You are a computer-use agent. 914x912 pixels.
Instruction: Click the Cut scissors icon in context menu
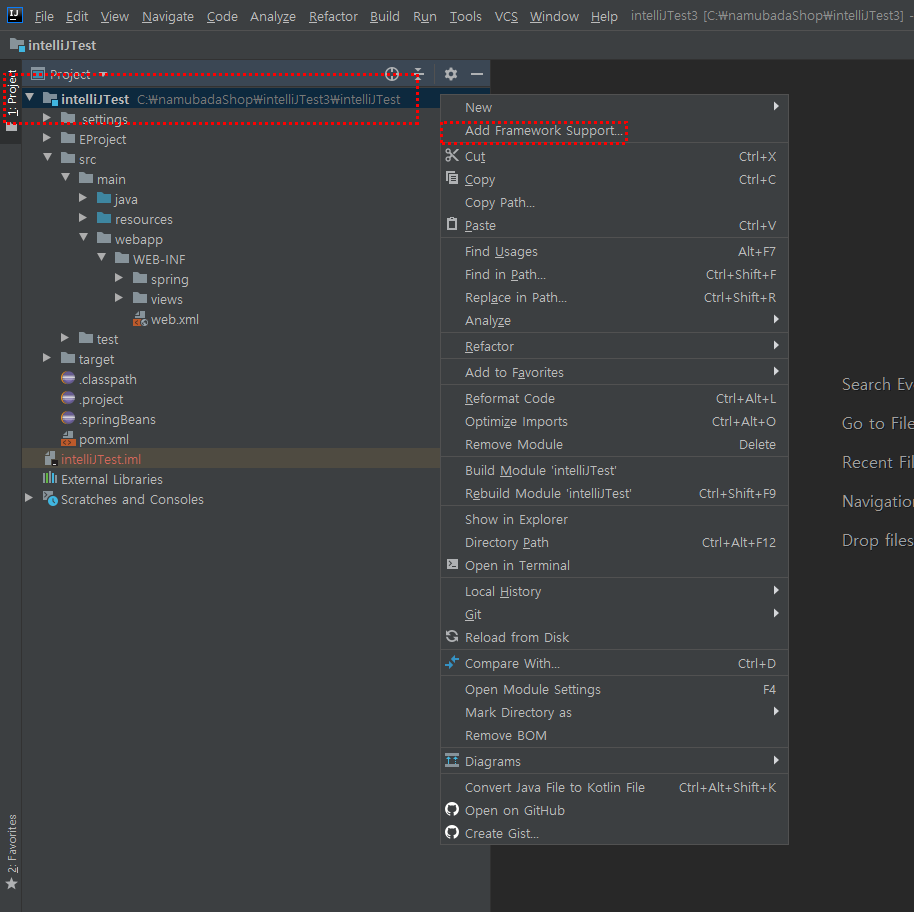[452, 156]
